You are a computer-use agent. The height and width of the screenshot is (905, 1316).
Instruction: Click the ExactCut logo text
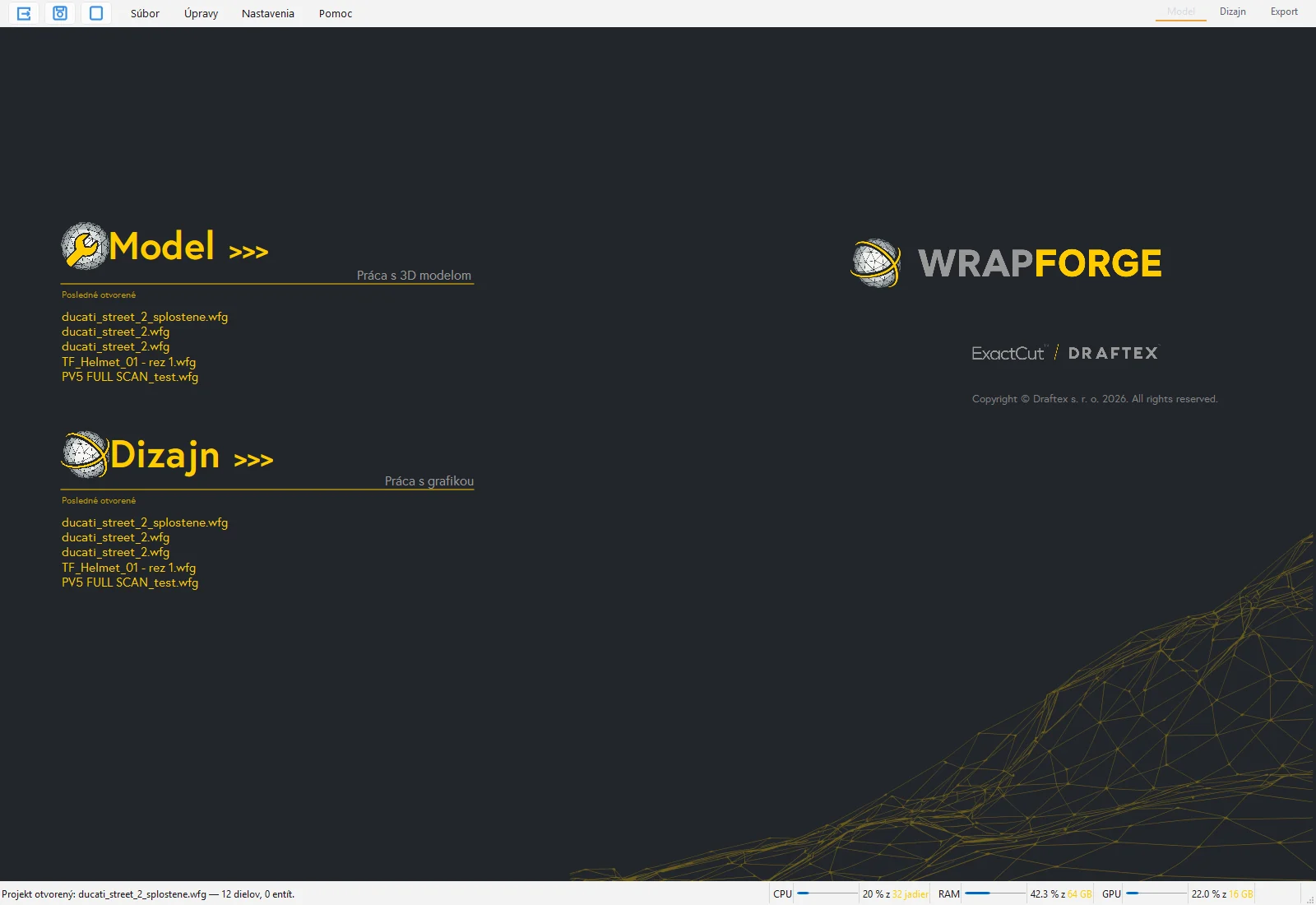[x=1008, y=353]
